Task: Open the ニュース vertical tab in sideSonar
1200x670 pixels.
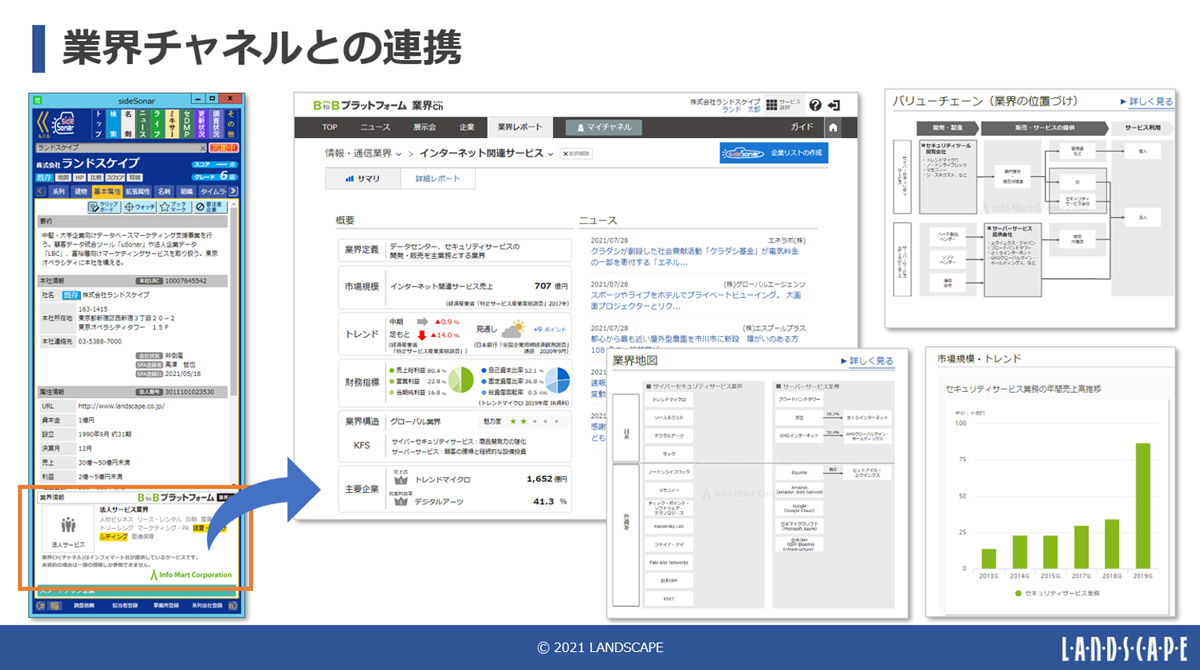Action: tap(142, 124)
